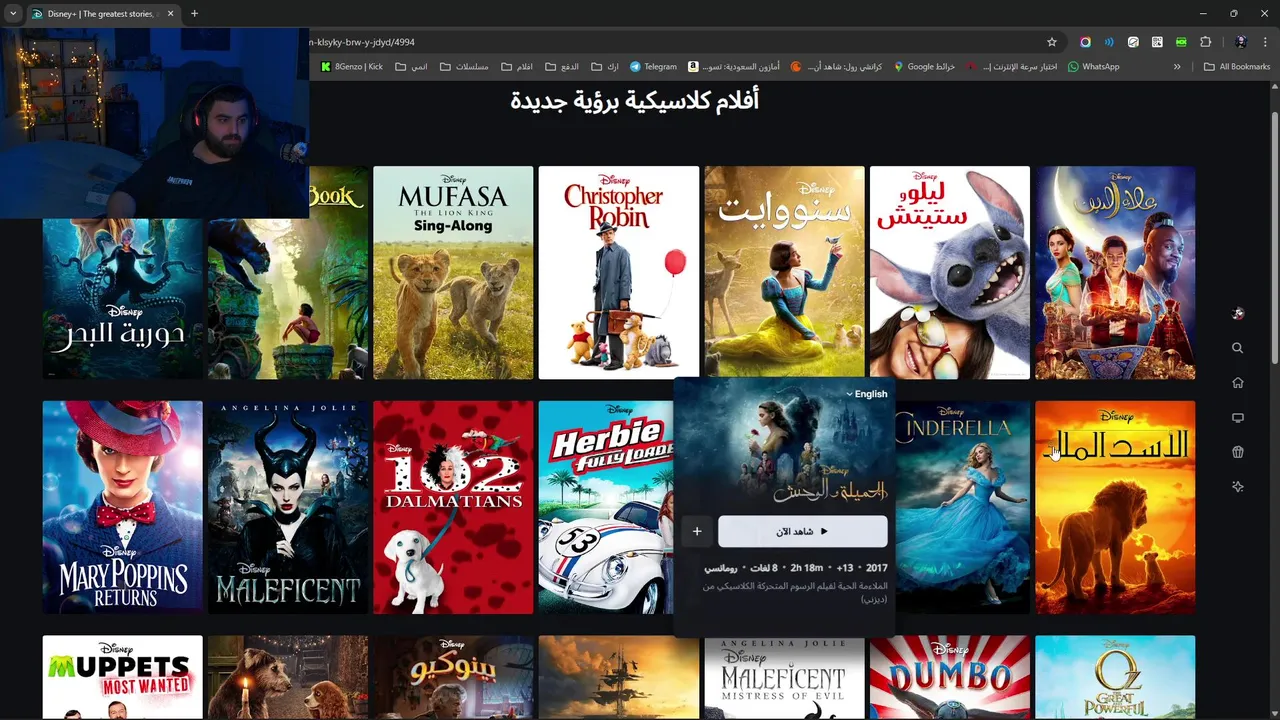Click the colorful circle extension icon
Screen dimensions: 1280x720
1085,42
